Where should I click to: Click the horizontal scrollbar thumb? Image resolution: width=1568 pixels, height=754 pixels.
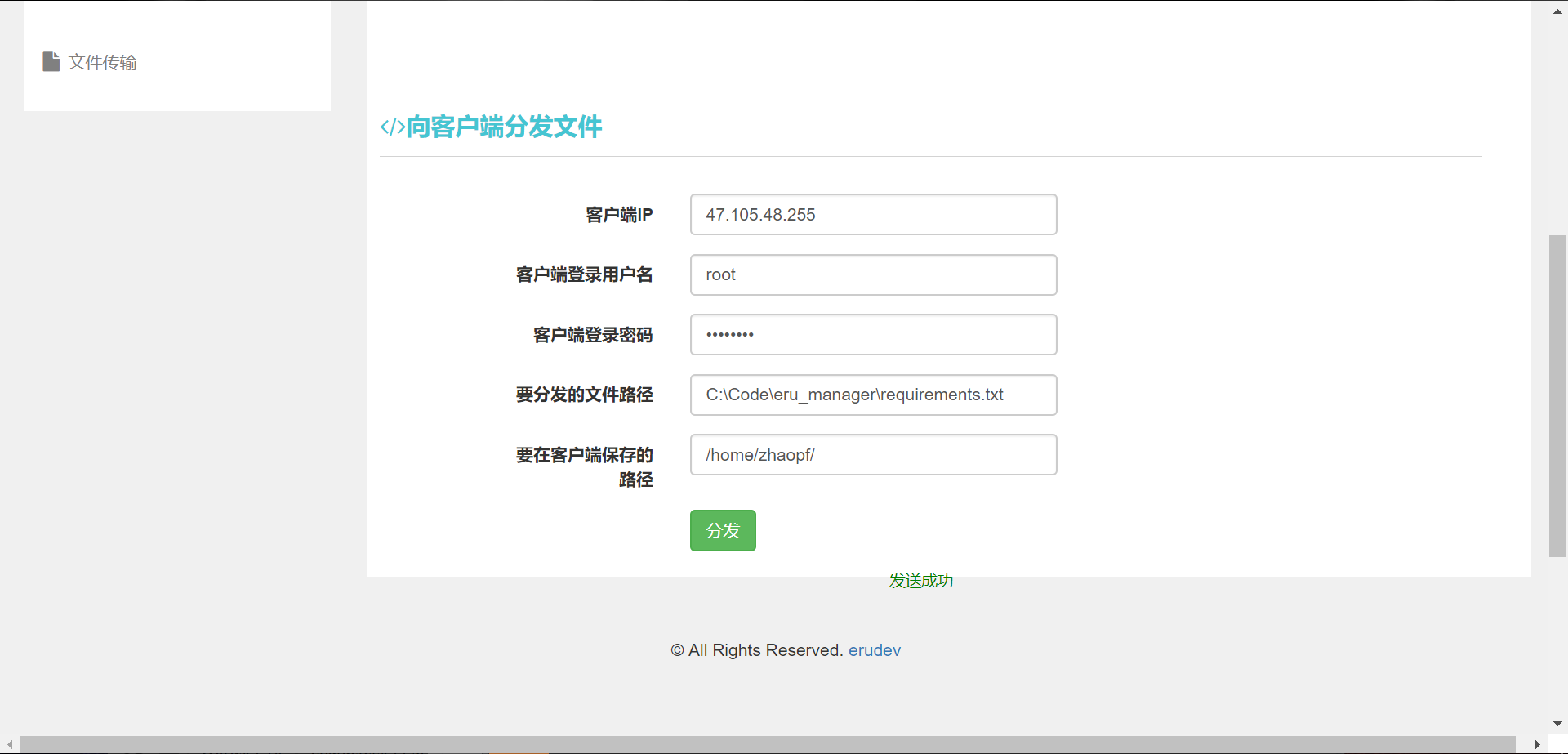tap(768, 745)
